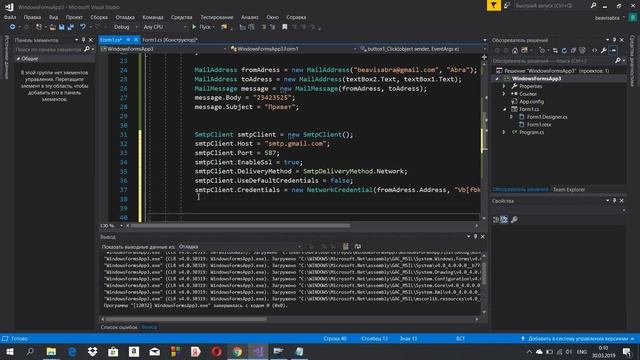
Task: Click the Output panel vertical scrollbar
Action: pos(484,273)
